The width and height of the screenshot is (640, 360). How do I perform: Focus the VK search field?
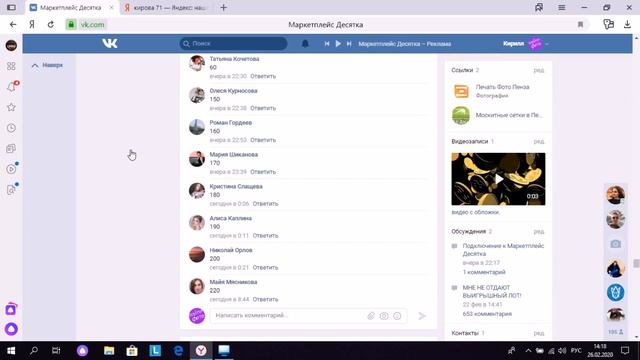[x=233, y=44]
